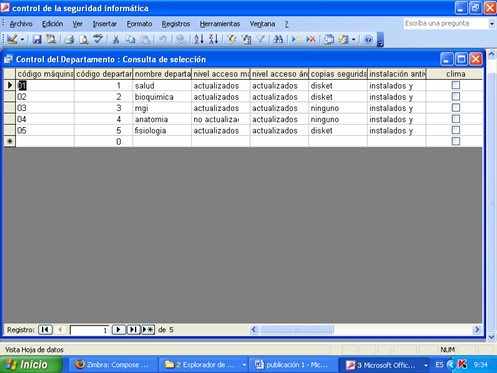Image resolution: width=497 pixels, height=373 pixels.
Task: Open the Registros menu
Action: (176, 24)
